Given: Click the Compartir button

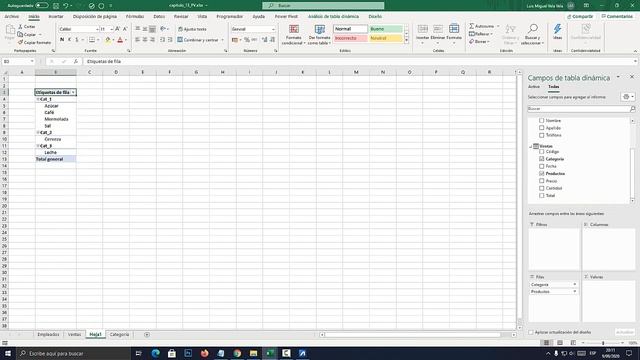Looking at the screenshot, I should click(x=580, y=16).
